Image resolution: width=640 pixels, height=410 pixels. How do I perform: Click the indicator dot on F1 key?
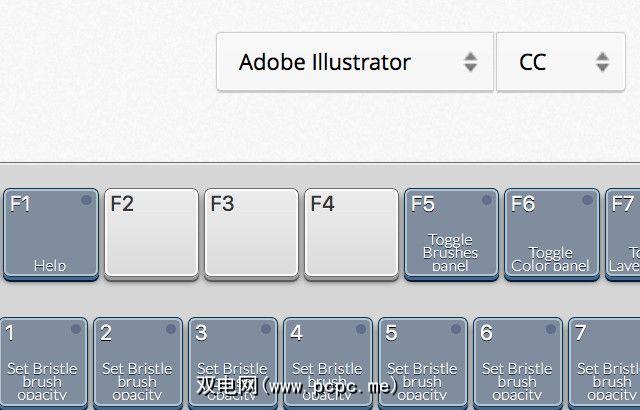(86, 201)
